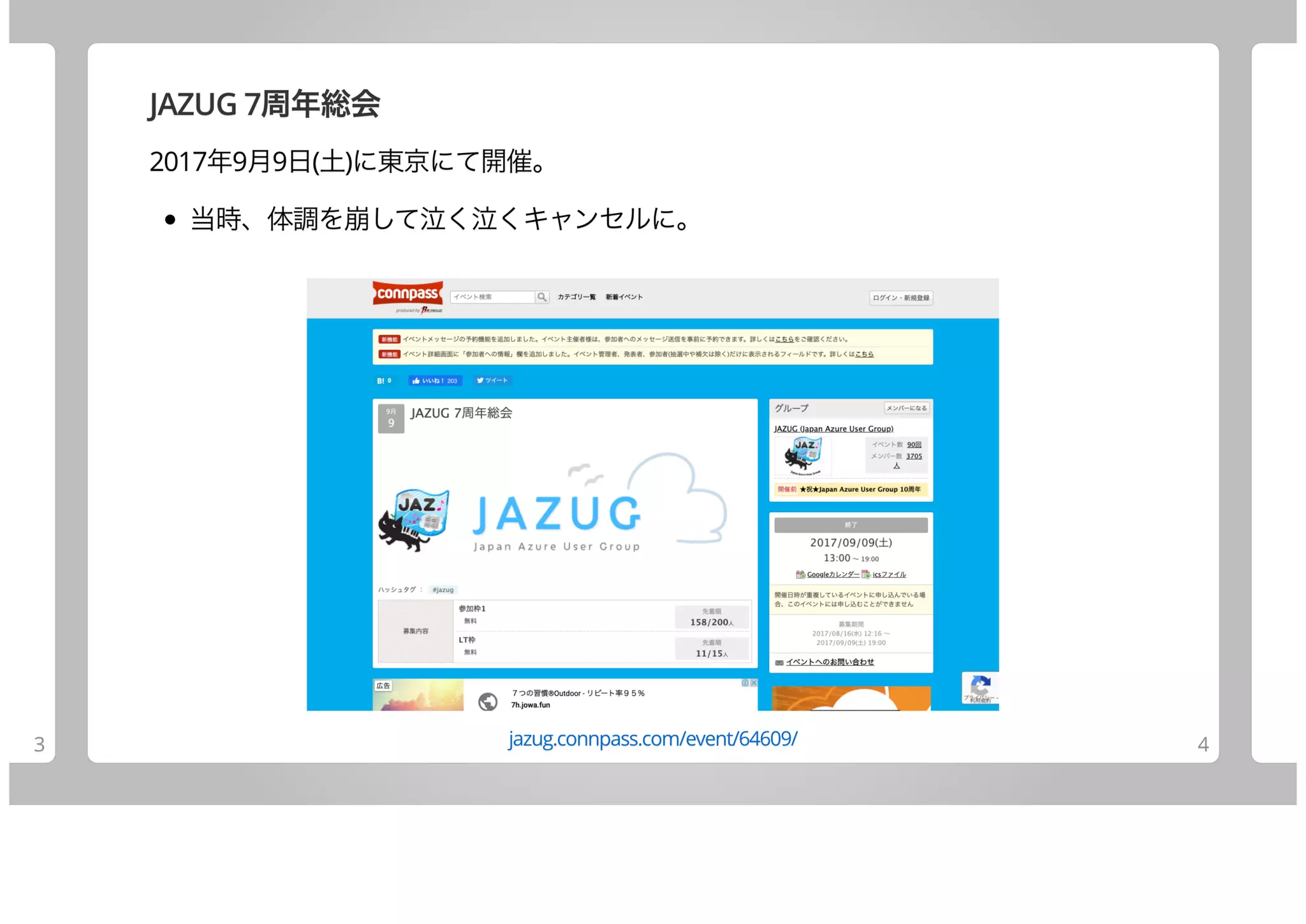Click the ログイン・新規登録 button
The image size is (1306, 924).
click(900, 298)
